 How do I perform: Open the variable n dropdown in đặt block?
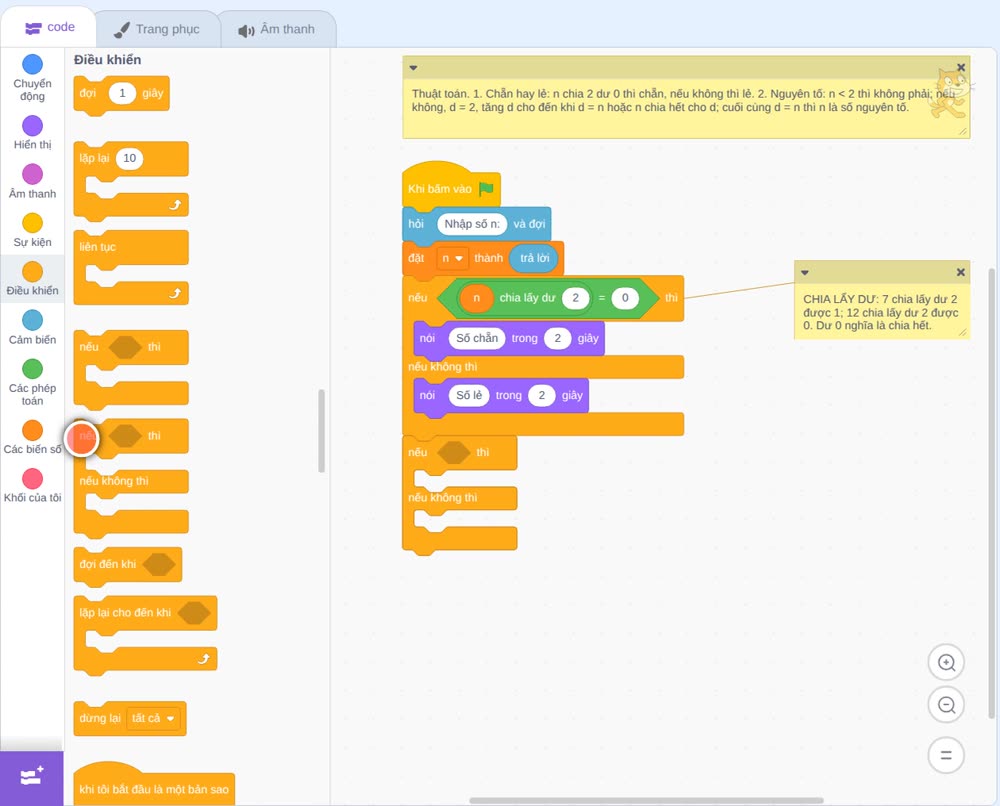tap(452, 258)
